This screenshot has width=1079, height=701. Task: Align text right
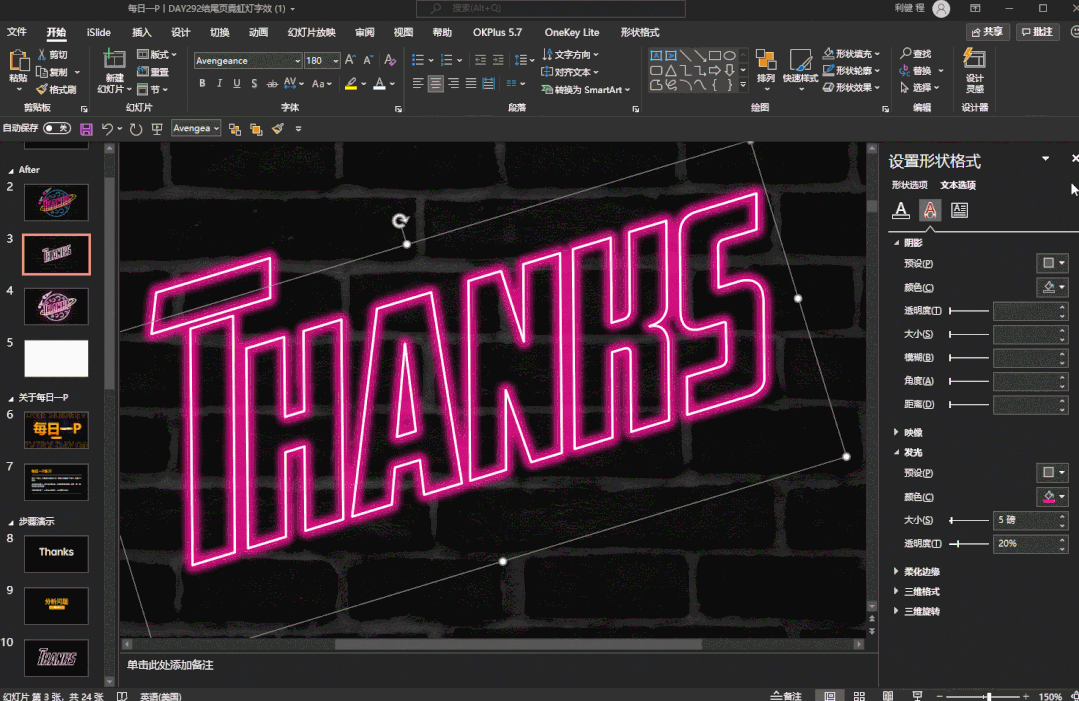click(x=453, y=84)
